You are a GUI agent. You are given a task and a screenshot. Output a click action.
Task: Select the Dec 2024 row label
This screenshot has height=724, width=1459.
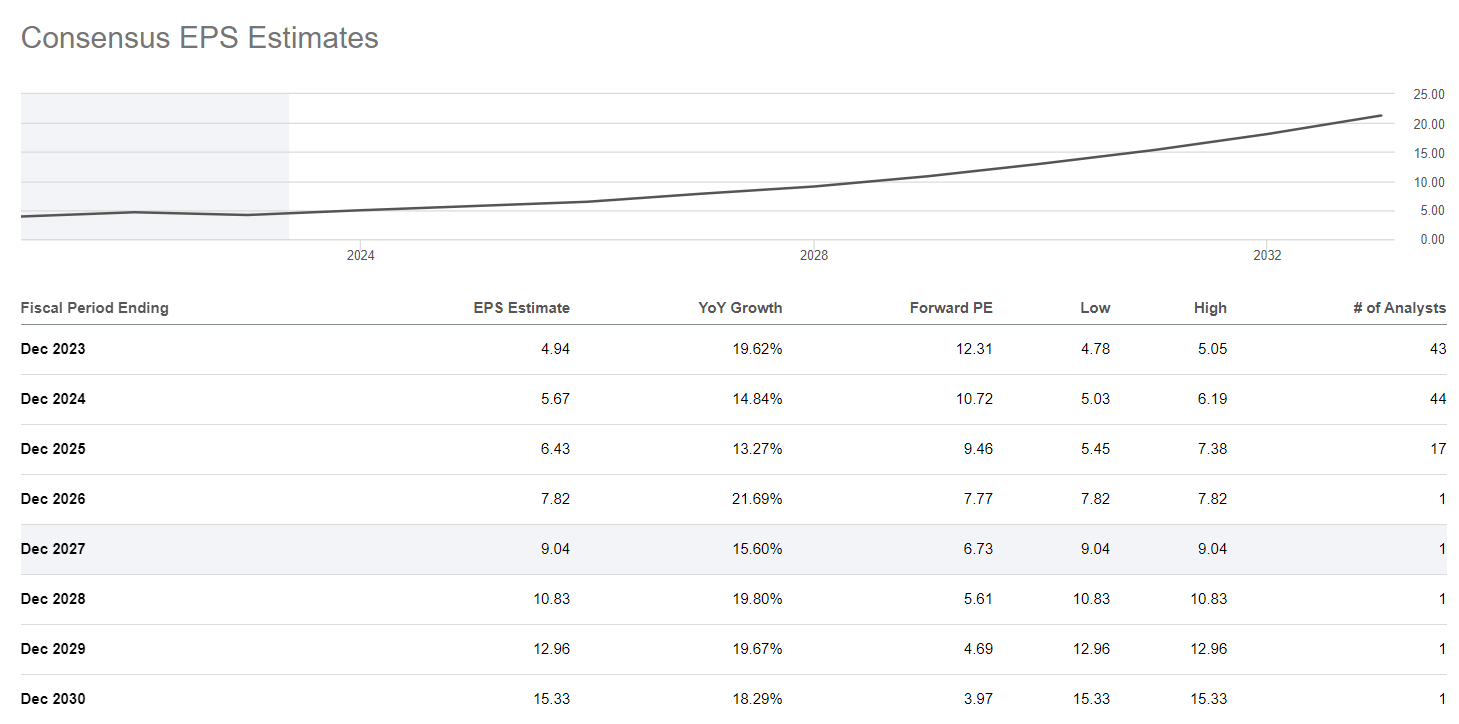(53, 399)
